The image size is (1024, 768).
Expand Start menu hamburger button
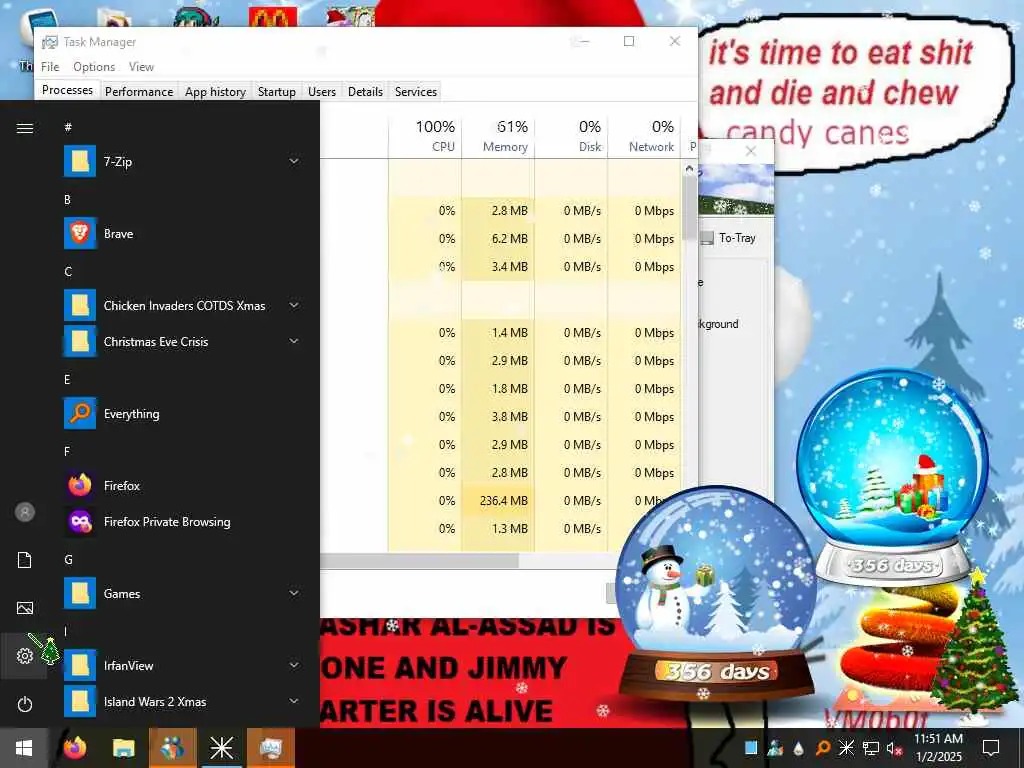24,128
